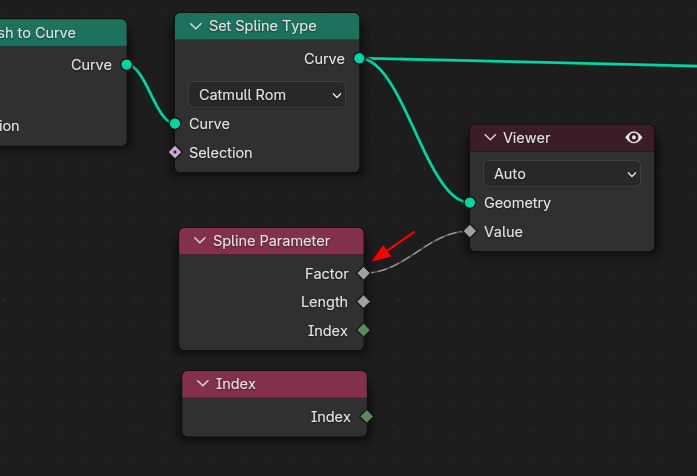
Task: Click the Value label in Viewer
Action: coord(503,232)
